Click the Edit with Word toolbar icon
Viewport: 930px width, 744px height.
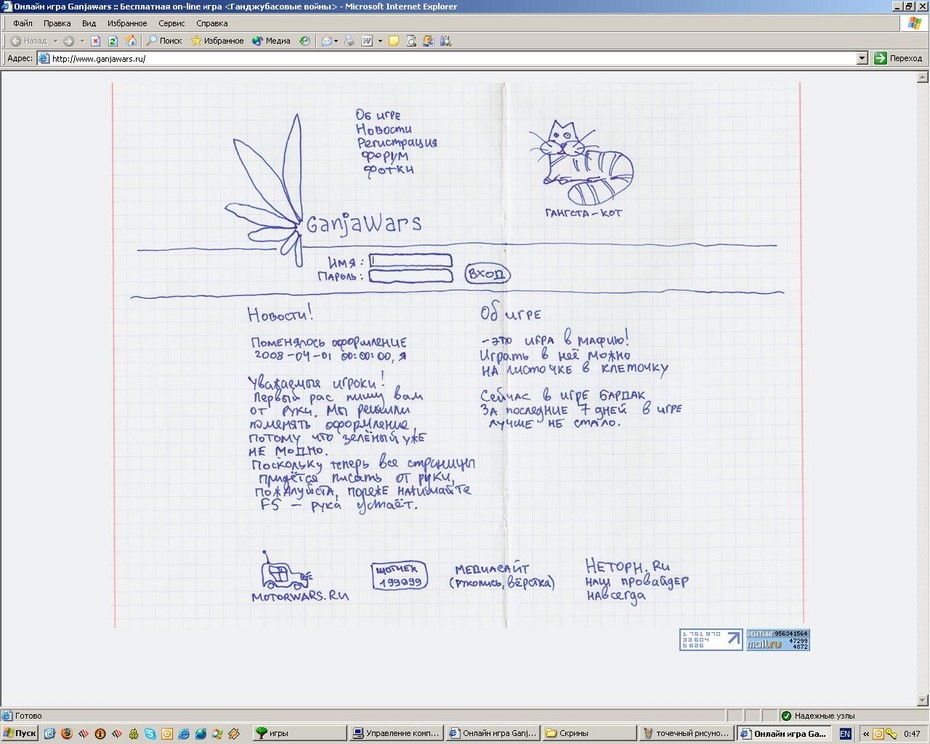tap(367, 41)
